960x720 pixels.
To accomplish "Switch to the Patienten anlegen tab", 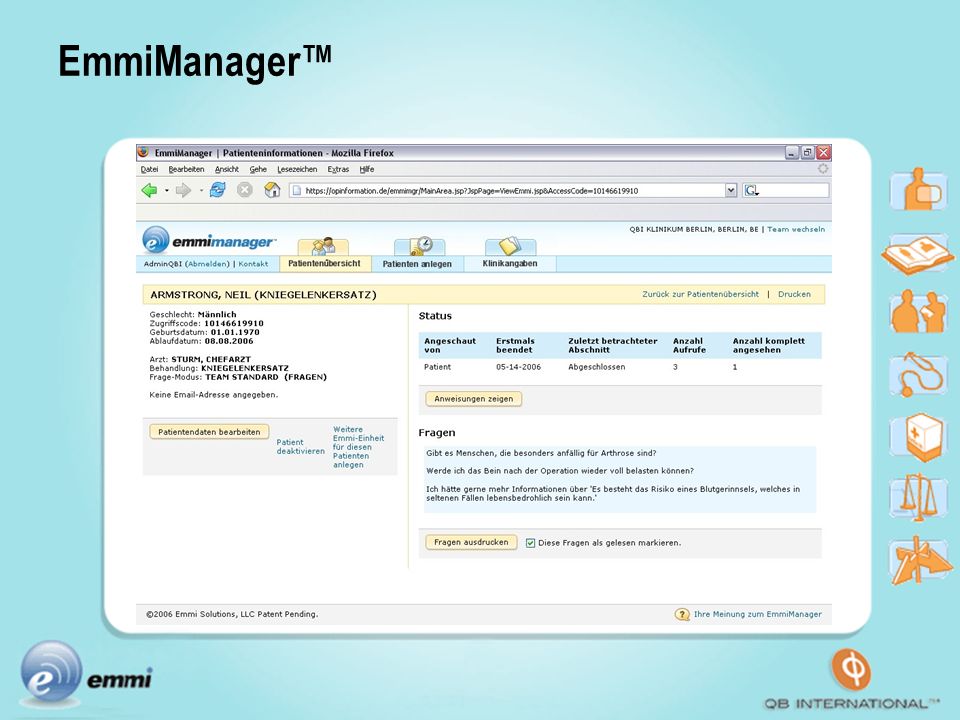I will (x=417, y=264).
